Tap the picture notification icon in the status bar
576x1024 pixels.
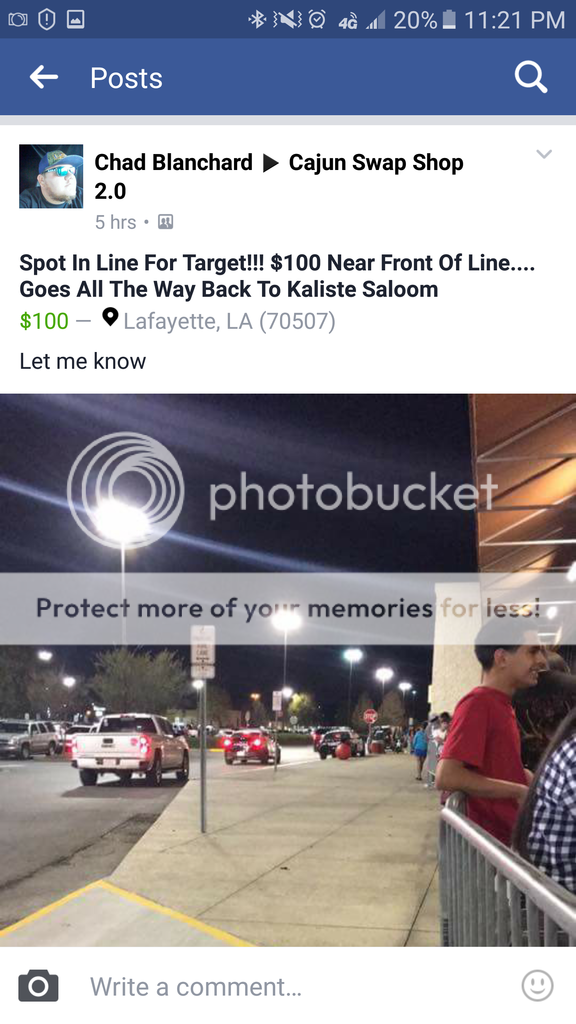point(76,20)
